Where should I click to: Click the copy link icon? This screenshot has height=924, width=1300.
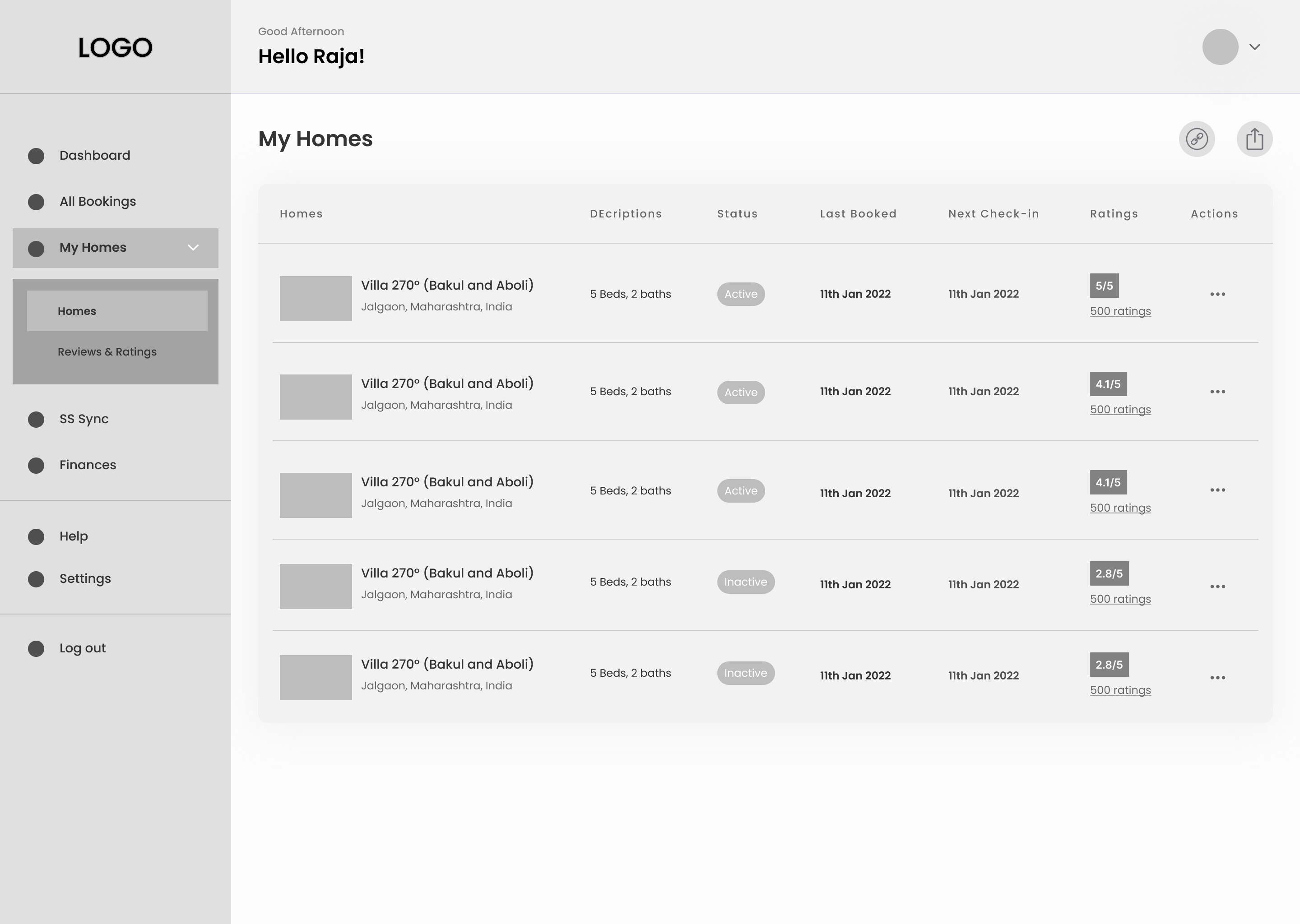[x=1197, y=139]
